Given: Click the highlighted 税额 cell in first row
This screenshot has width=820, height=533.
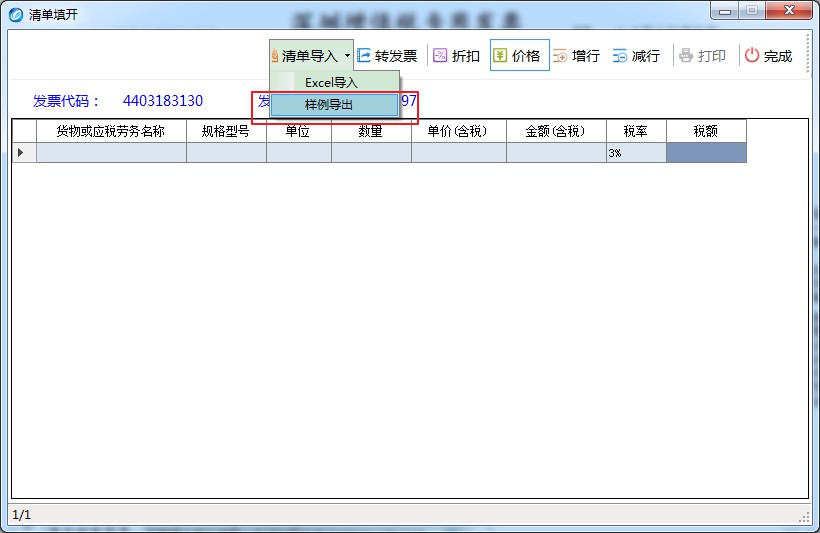Looking at the screenshot, I should [x=706, y=152].
